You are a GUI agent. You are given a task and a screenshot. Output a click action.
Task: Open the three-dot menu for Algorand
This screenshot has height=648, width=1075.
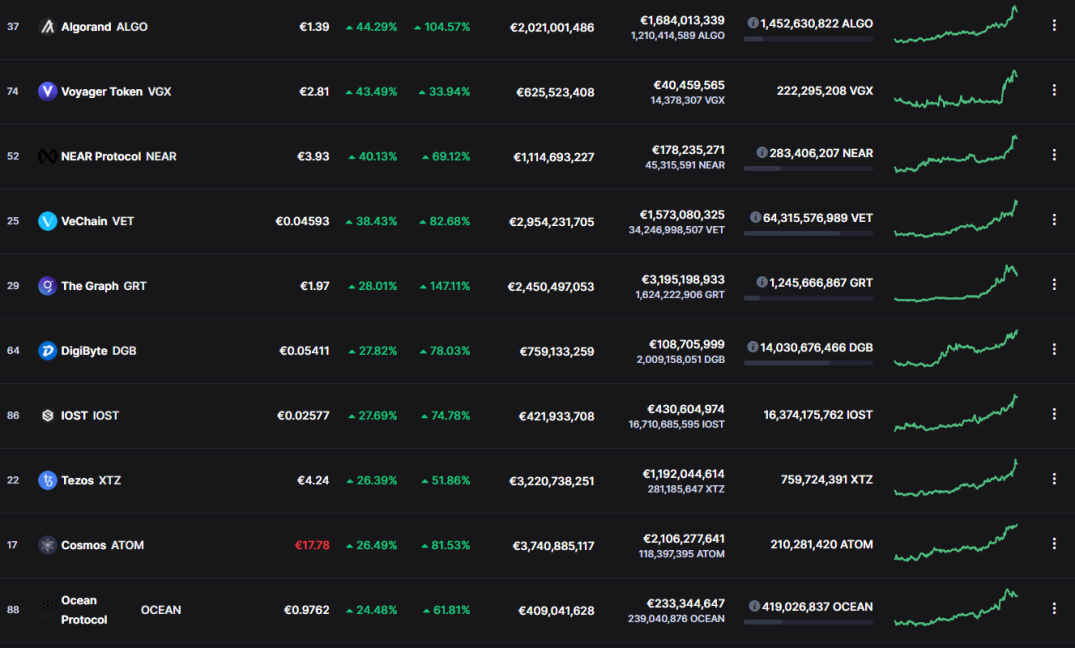coord(1054,25)
